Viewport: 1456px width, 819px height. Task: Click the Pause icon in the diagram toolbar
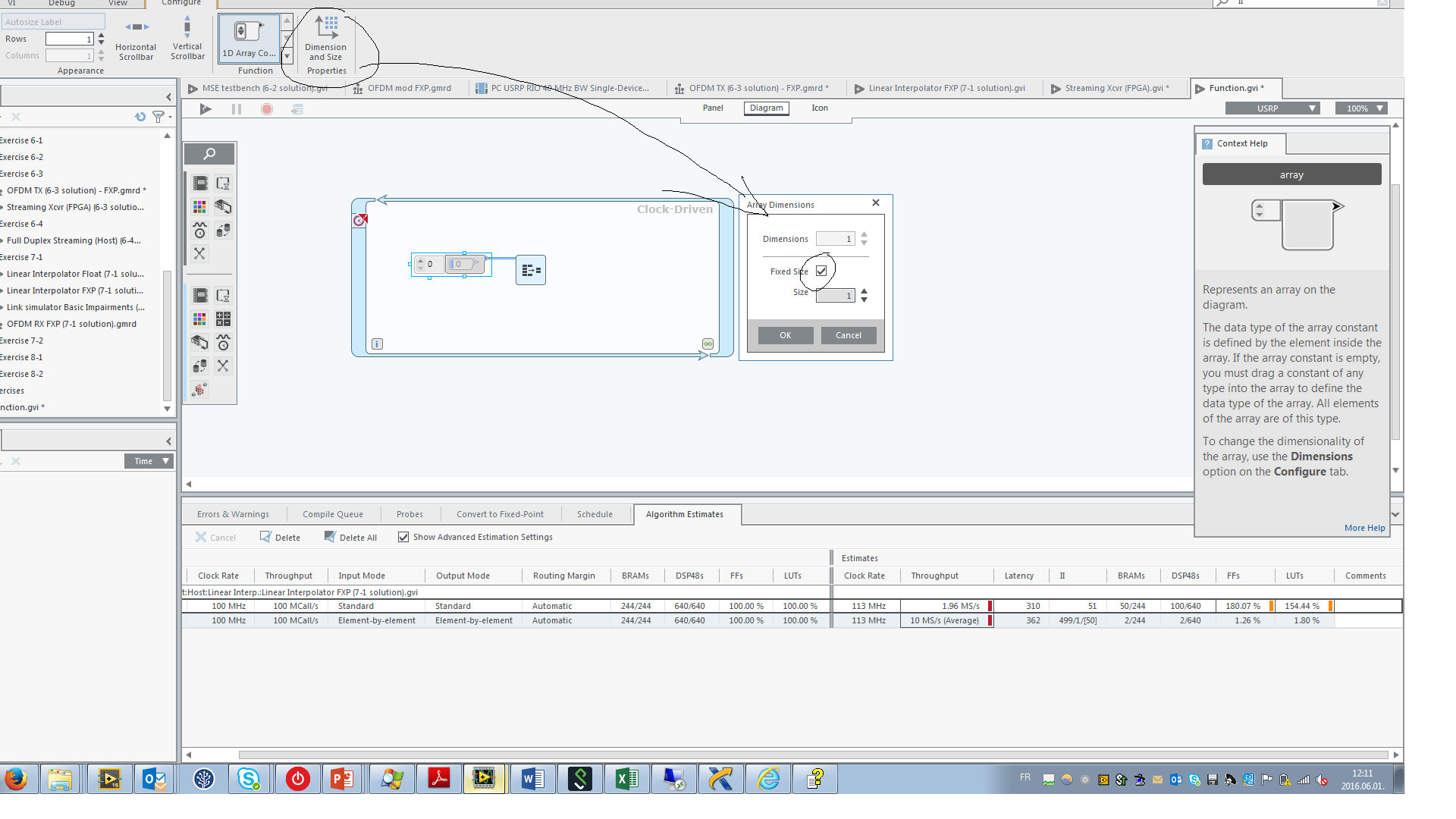pyautogui.click(x=237, y=109)
